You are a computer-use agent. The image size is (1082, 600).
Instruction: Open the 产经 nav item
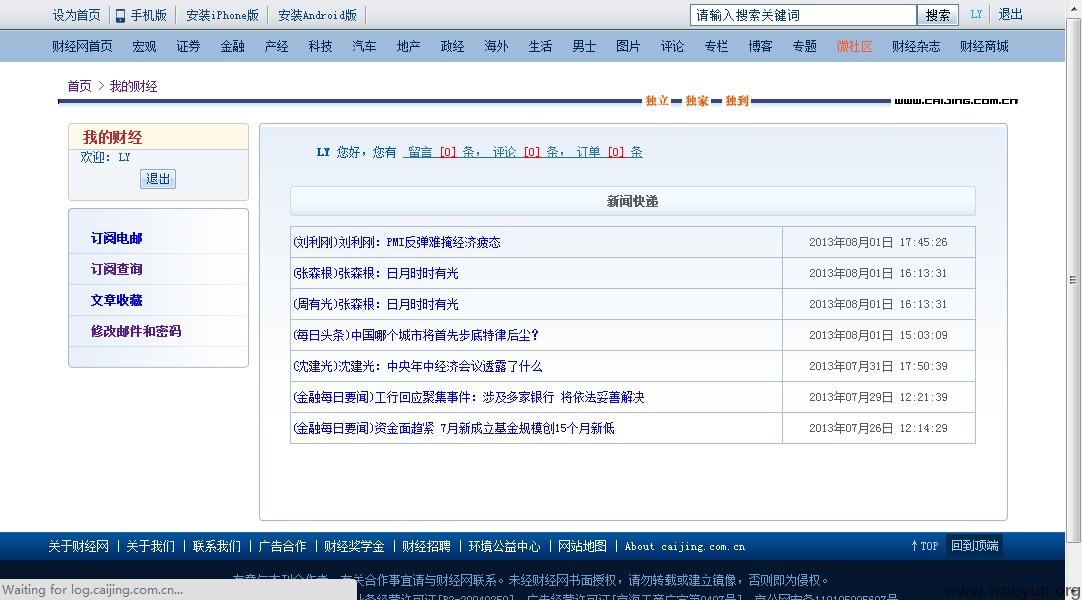pyautogui.click(x=276, y=46)
